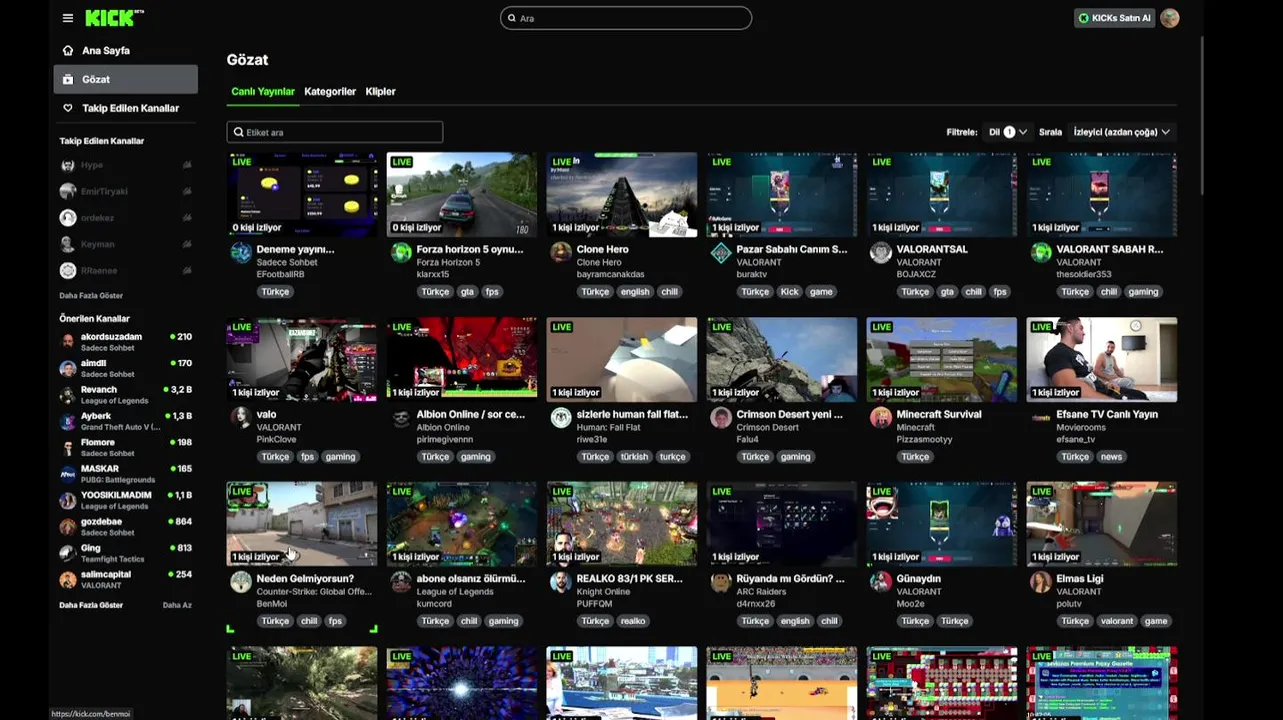Viewport: 1283px width, 720px height.
Task: Click the page vertical scrollbar
Action: coord(1203,115)
